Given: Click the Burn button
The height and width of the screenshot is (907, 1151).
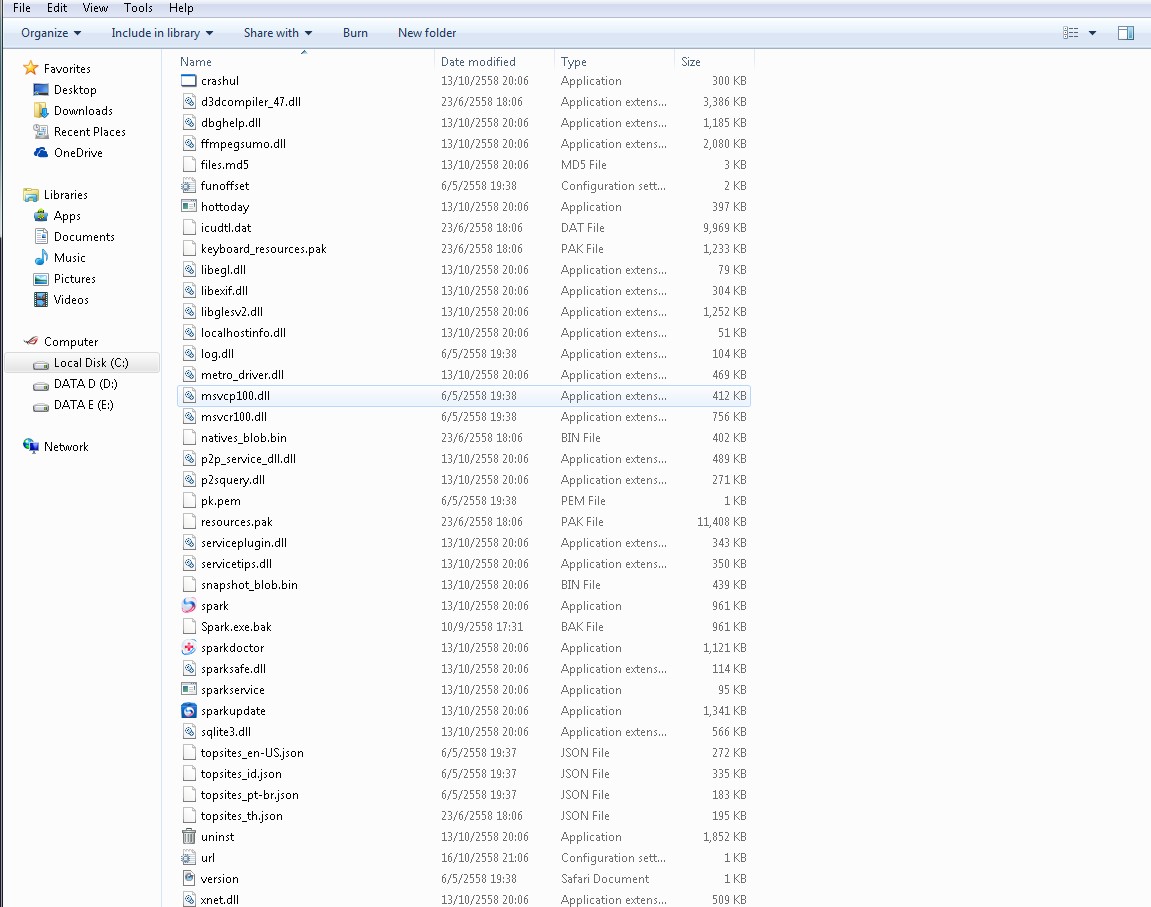Looking at the screenshot, I should coord(355,33).
